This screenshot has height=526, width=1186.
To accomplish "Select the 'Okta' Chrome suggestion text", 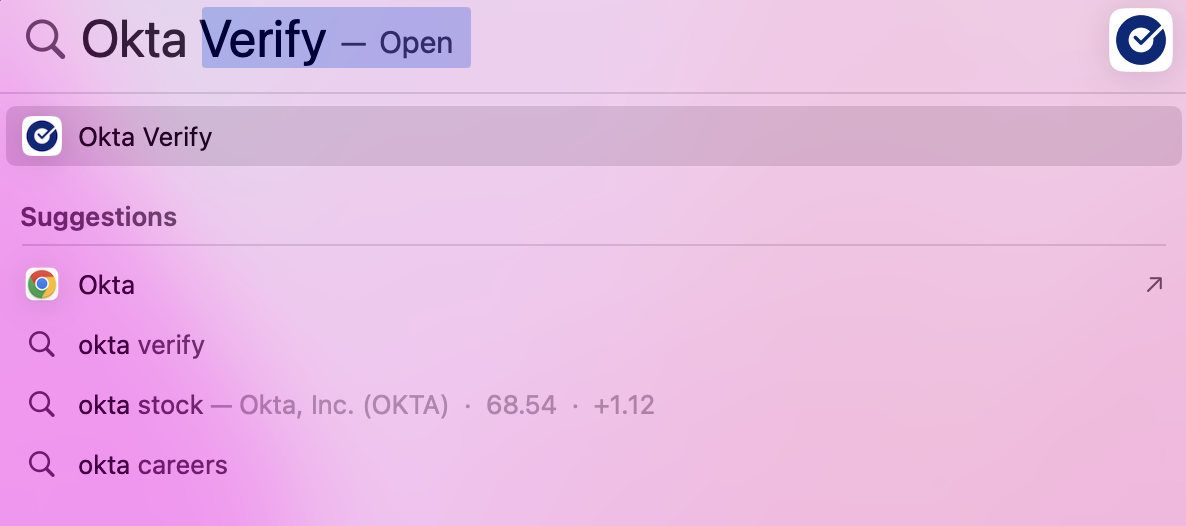I will click(x=106, y=285).
